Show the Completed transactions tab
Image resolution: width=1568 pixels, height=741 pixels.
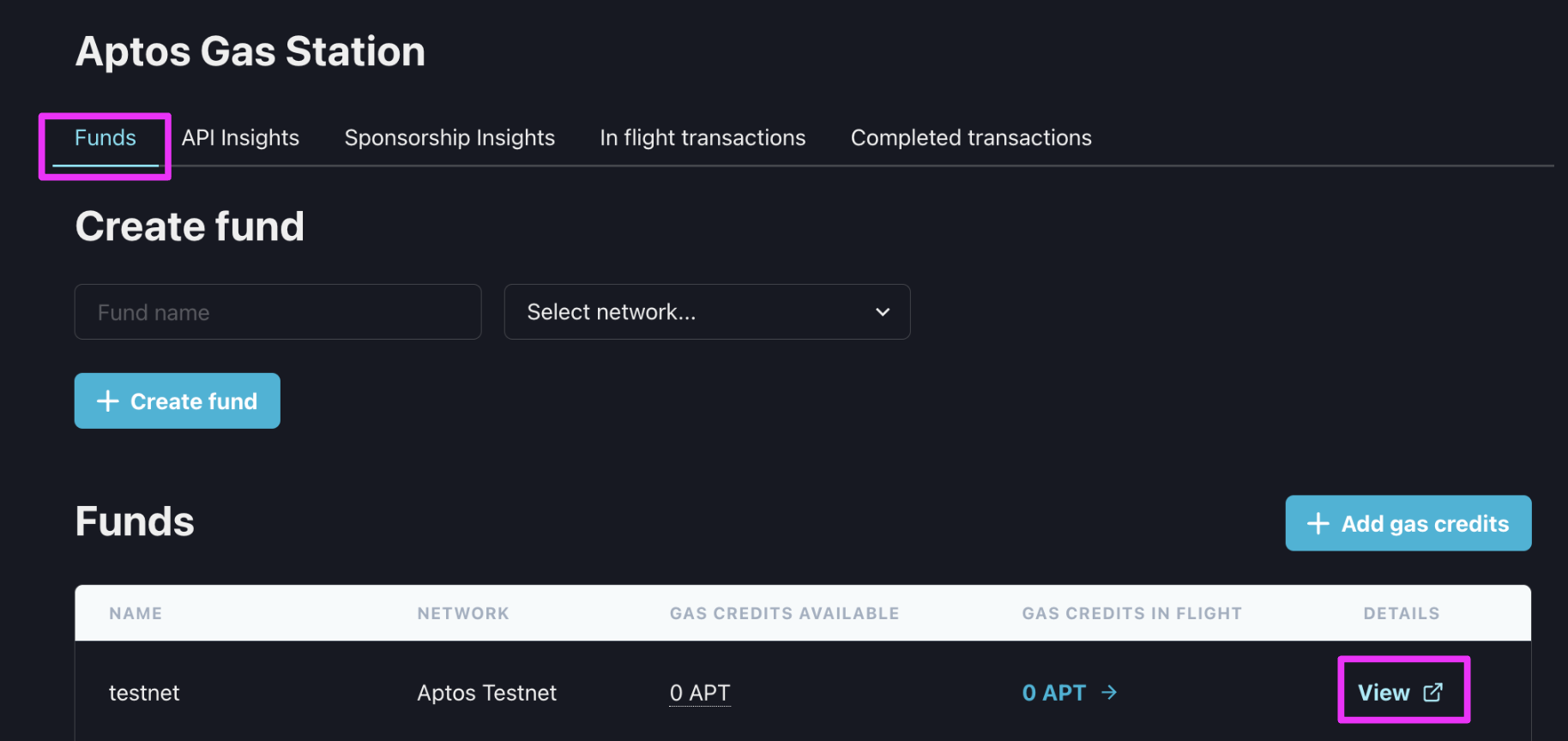point(971,138)
